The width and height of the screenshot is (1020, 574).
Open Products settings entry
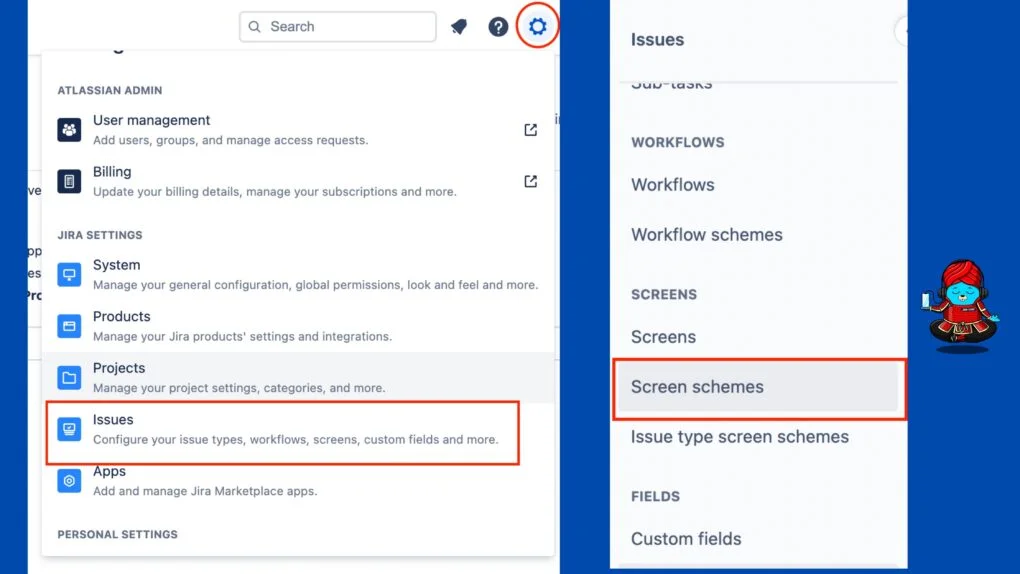[x=298, y=325]
